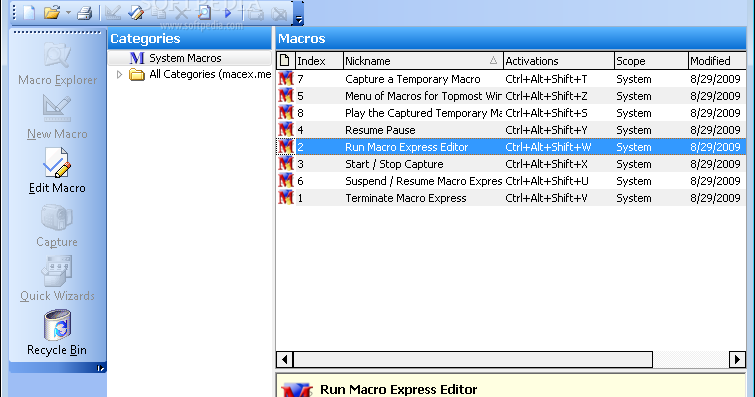Expand the sidebar options arrow at the bottom
755x397 pixels.
(x=100, y=369)
